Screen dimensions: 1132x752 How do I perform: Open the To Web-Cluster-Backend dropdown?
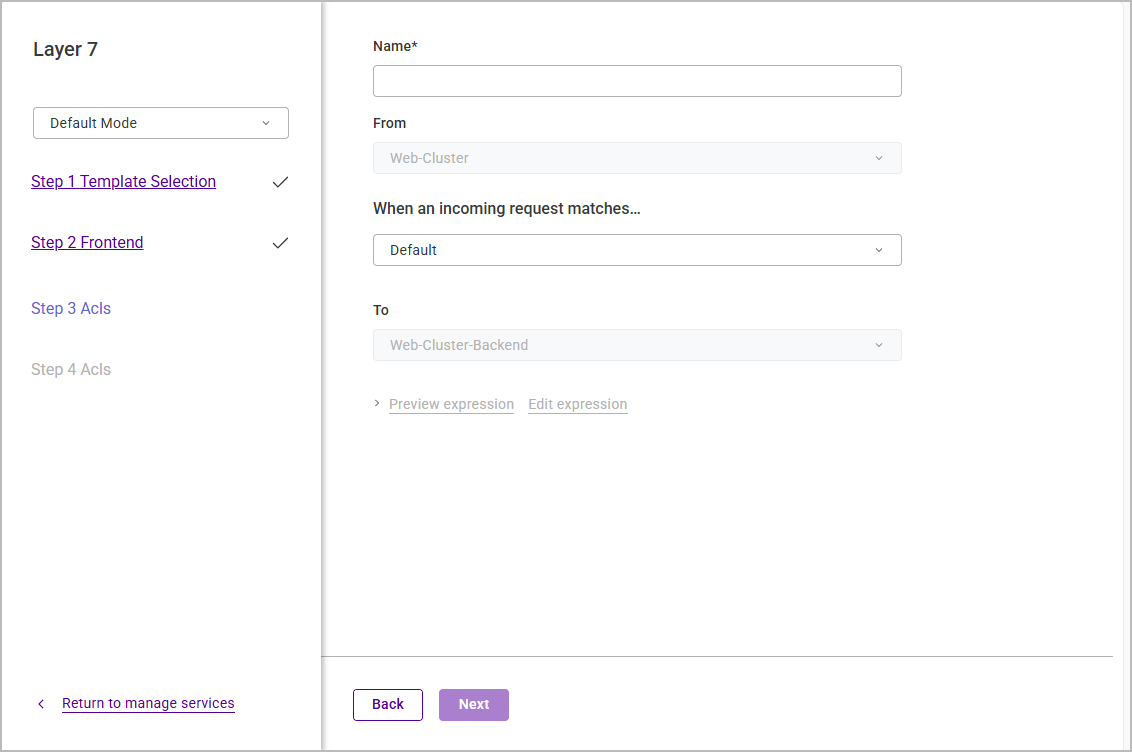click(637, 345)
